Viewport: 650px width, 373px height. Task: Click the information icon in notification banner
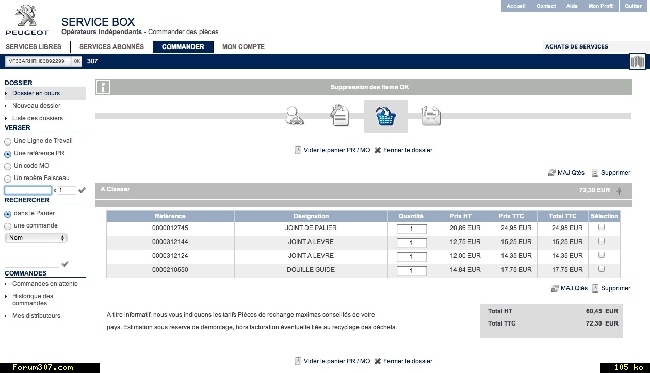103,87
